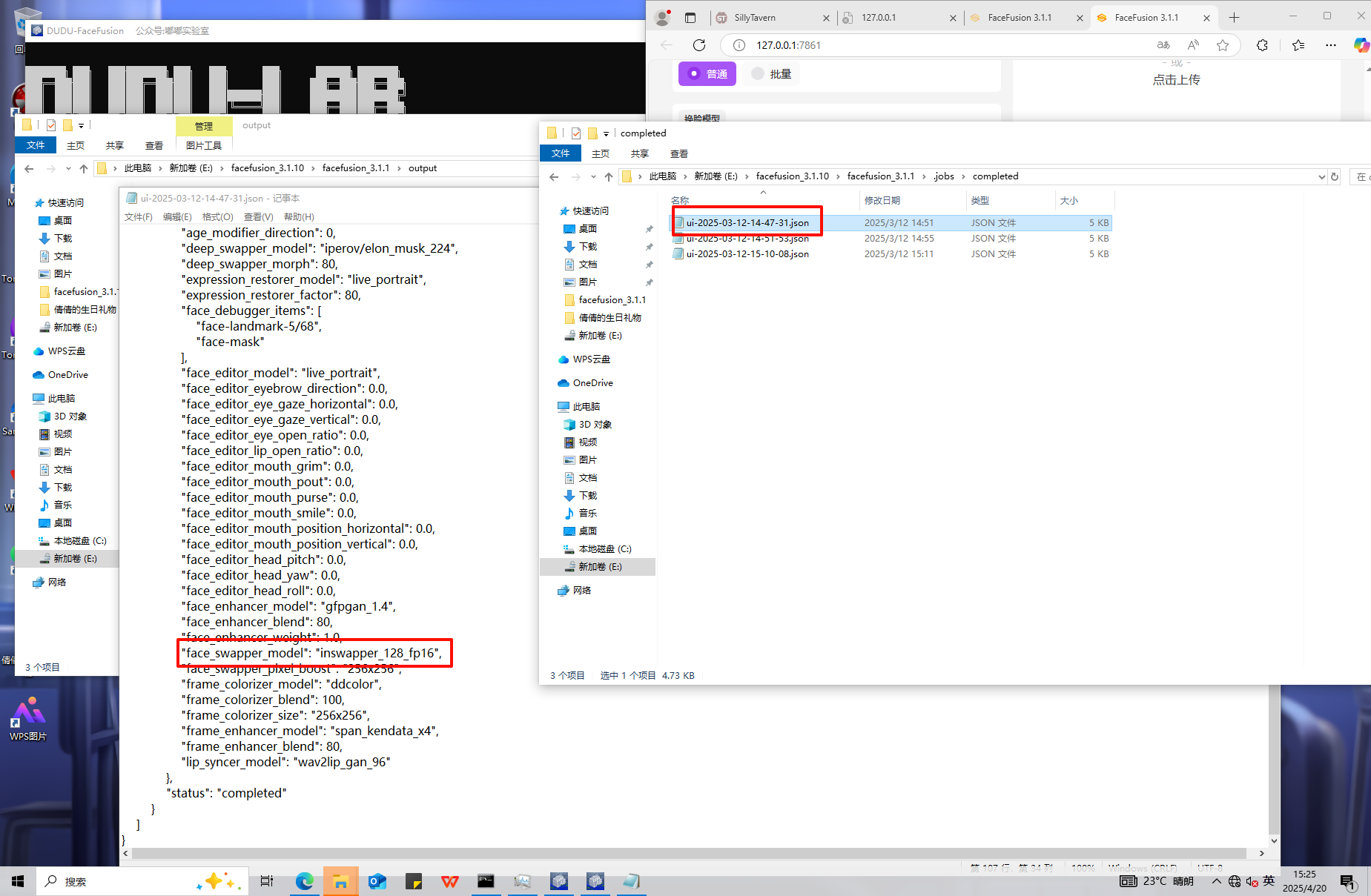Toggle properties checkmark in completed window toolbar
The width and height of the screenshot is (1371, 896).
pos(576,133)
